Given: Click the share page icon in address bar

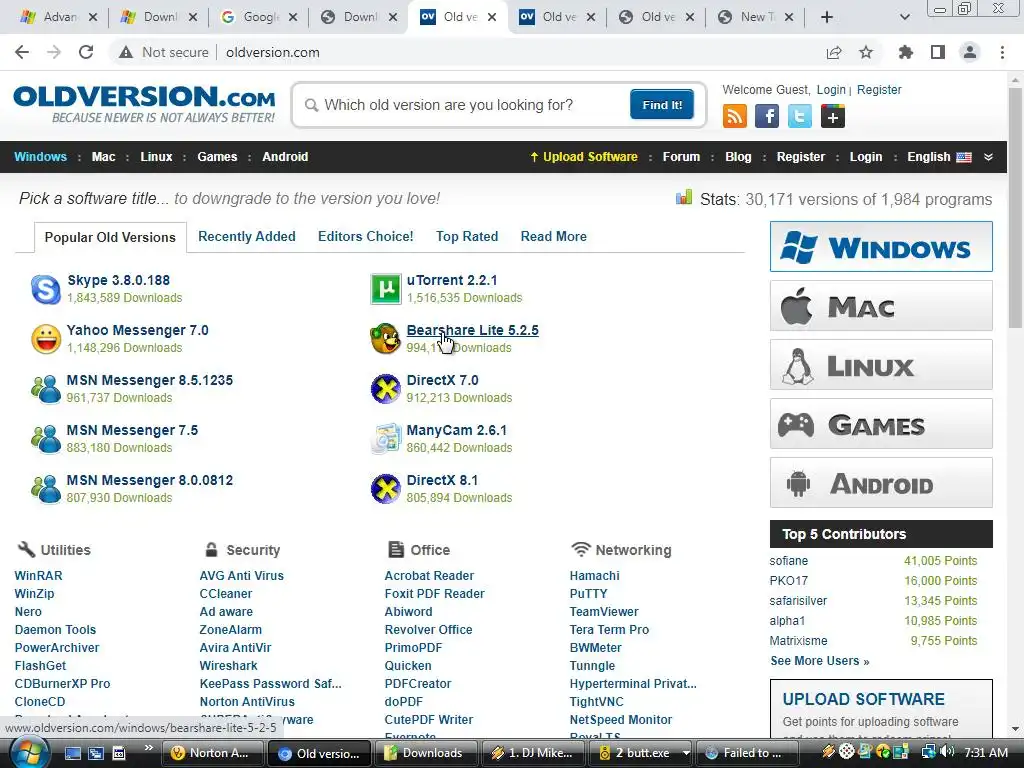Looking at the screenshot, I should [834, 52].
